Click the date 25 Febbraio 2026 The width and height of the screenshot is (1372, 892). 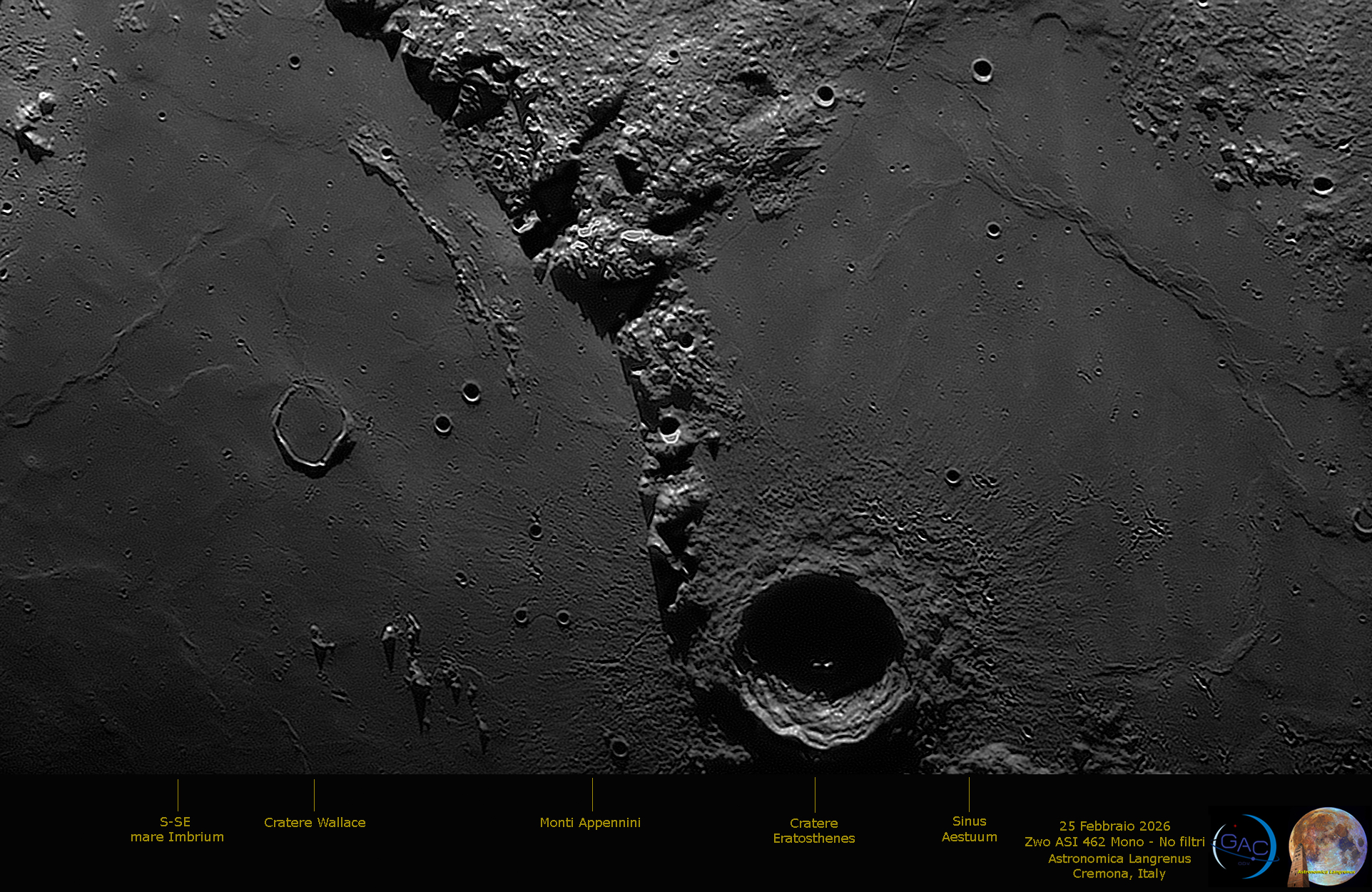pyautogui.click(x=1114, y=826)
